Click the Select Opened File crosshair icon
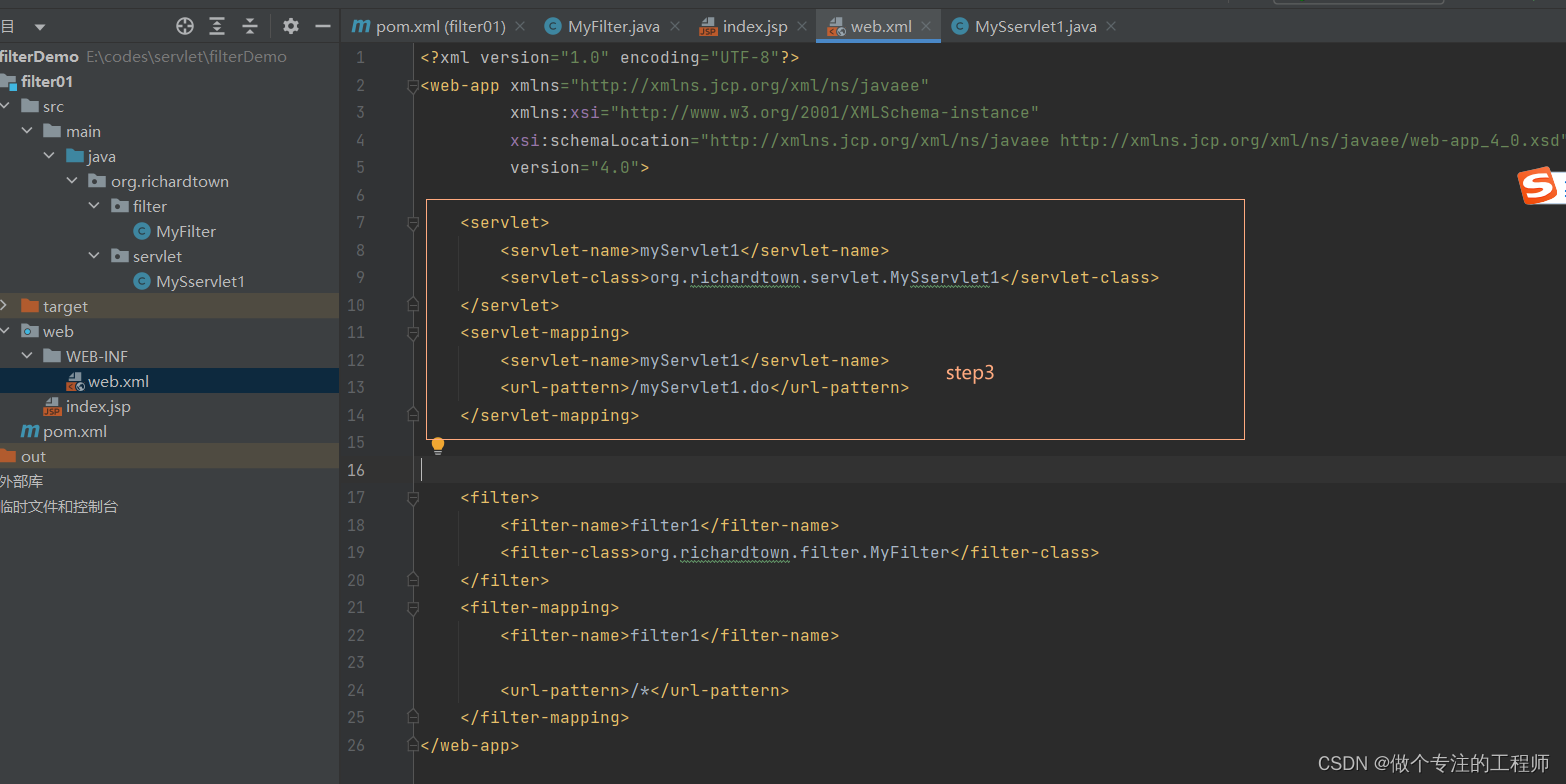Screen dimensions: 1566x784 (x=183, y=26)
